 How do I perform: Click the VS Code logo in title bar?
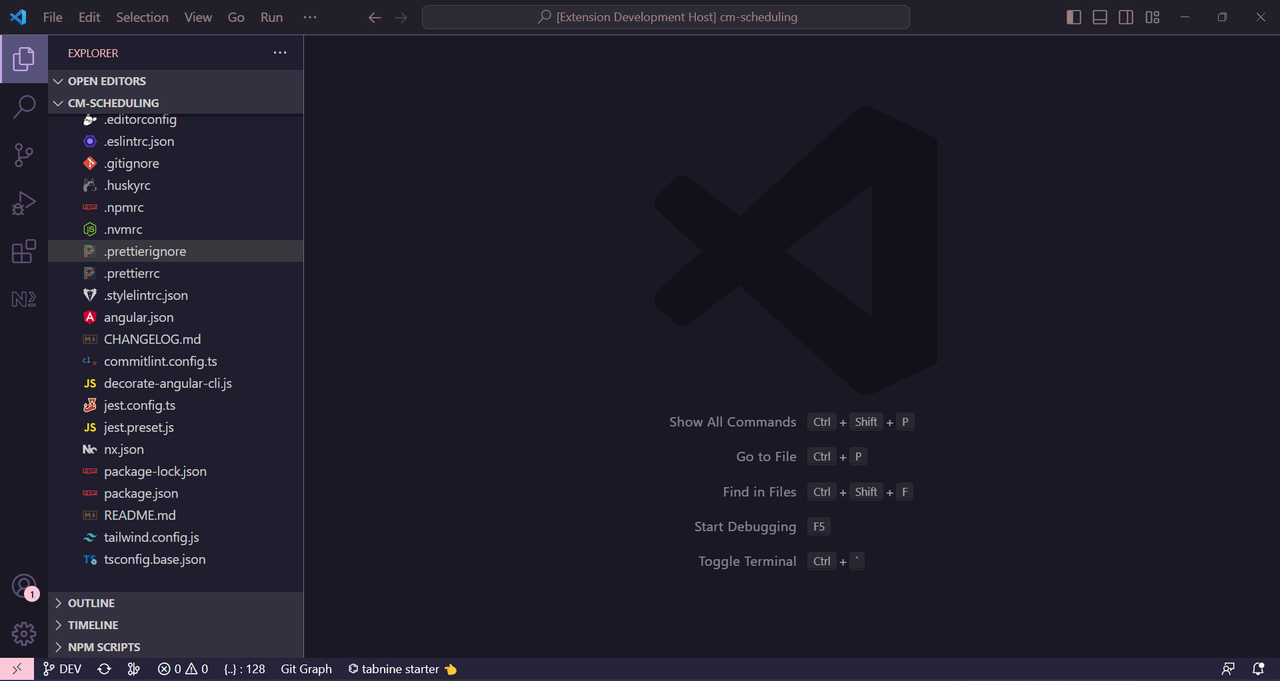click(17, 17)
